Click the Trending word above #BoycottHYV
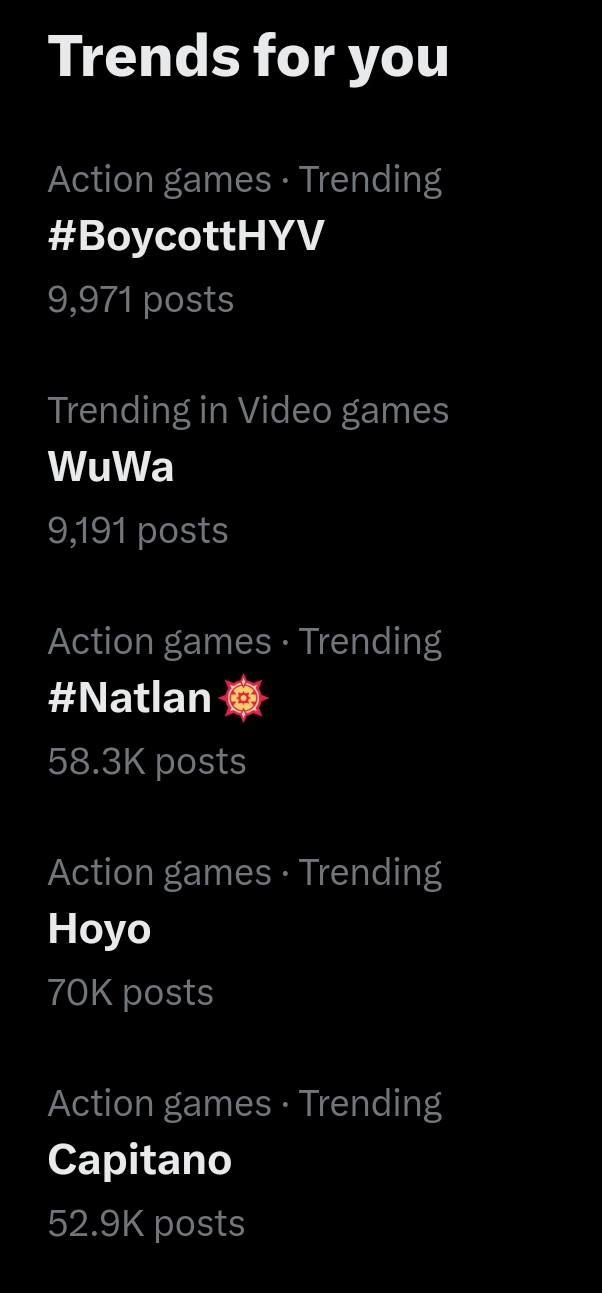The image size is (602, 1293). click(x=370, y=180)
